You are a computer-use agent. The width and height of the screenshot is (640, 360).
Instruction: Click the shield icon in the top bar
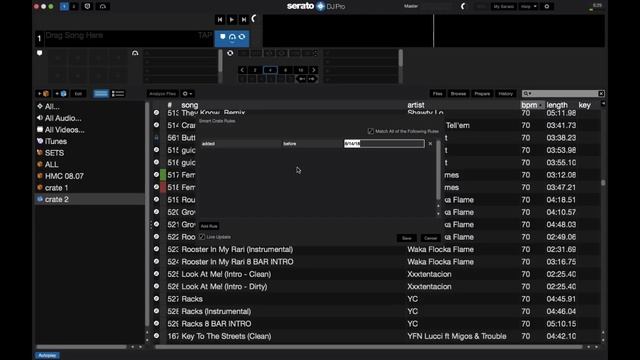(87, 7)
